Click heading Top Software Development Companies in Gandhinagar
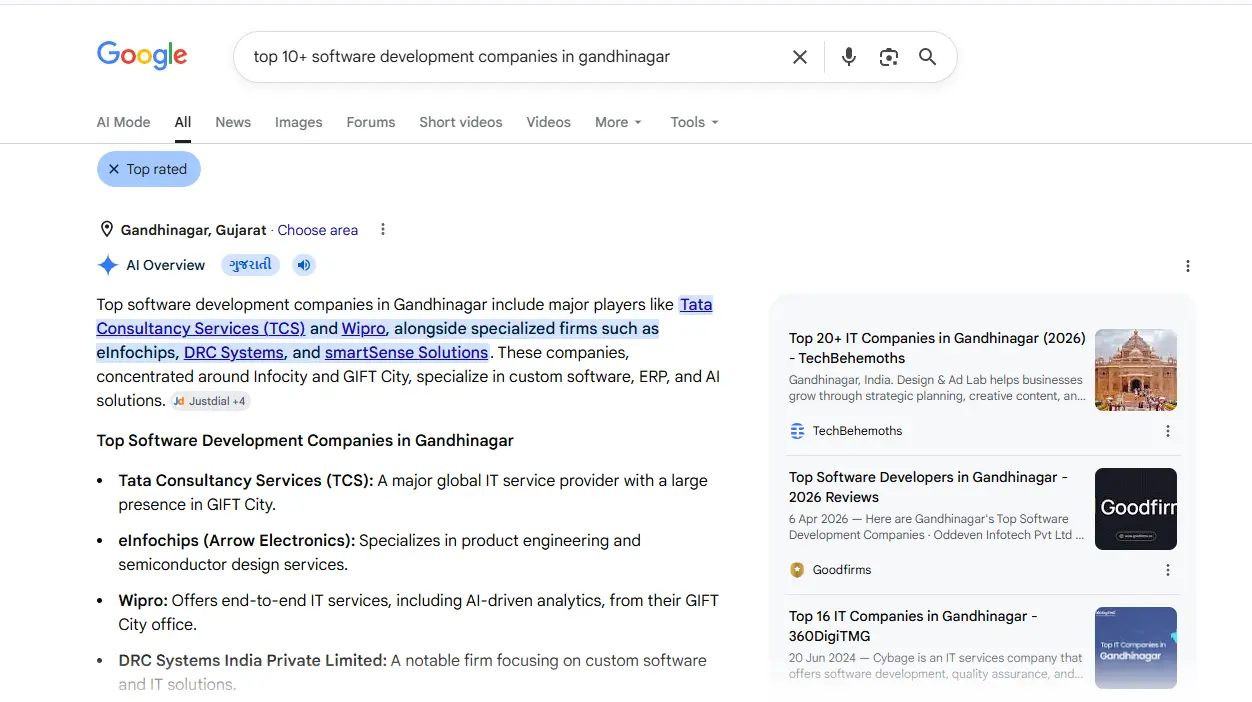1252x702 pixels. (305, 440)
